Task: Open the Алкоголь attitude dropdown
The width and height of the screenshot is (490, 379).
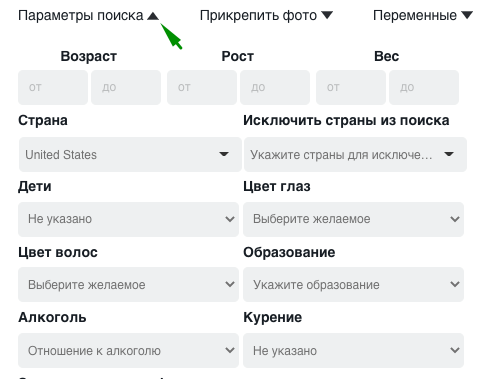Action: point(128,350)
